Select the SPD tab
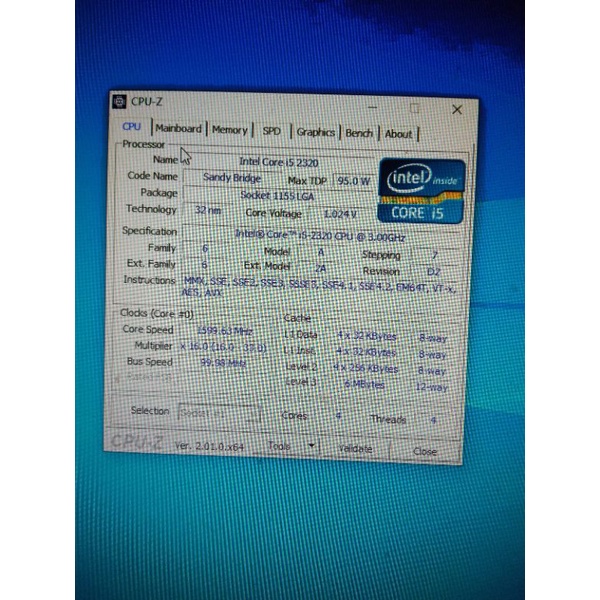 coord(271,131)
